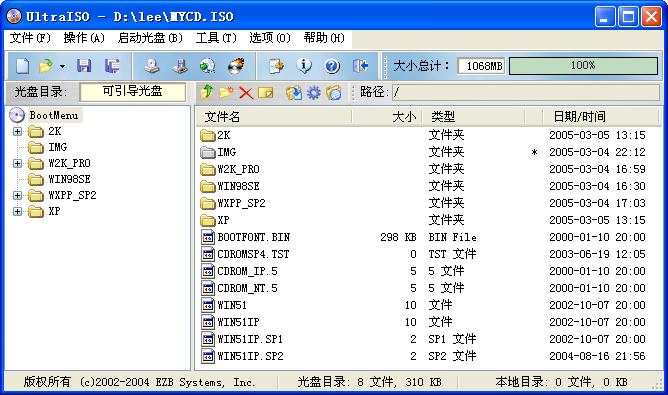The width and height of the screenshot is (668, 395).
Task: Click the new folder icon with star
Action: point(227,92)
